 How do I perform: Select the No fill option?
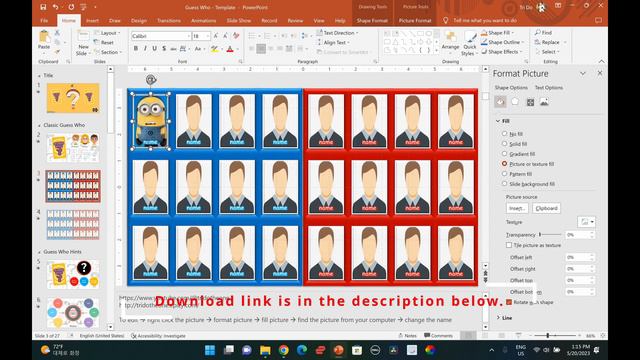[x=504, y=133]
